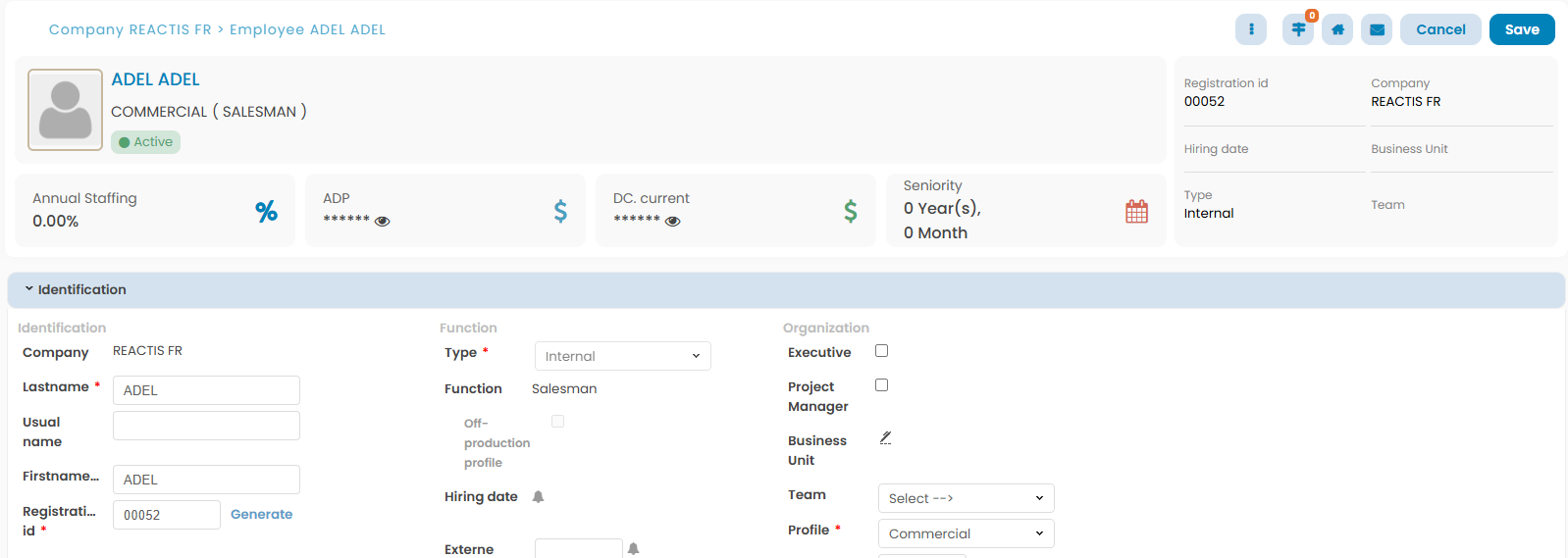Click the Seniority calendar icon
The height and width of the screenshot is (558, 1568).
(1136, 211)
